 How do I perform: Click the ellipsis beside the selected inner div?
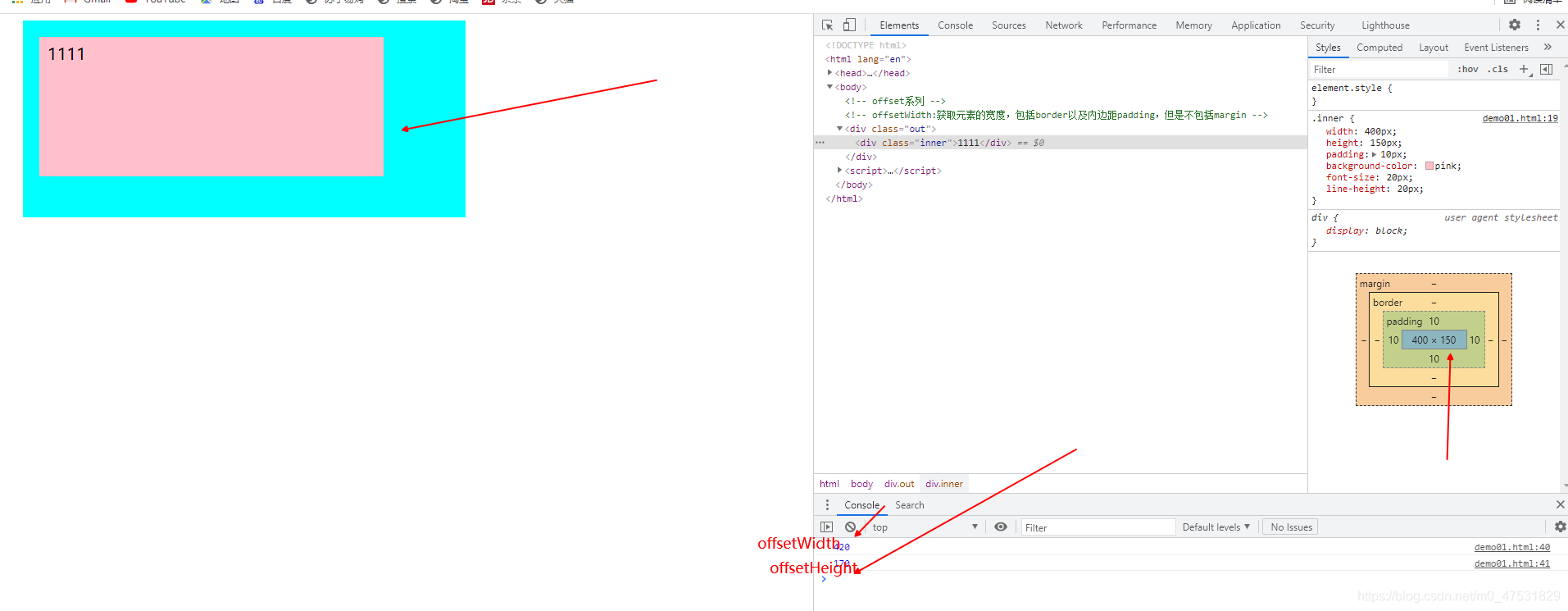pyautogui.click(x=820, y=143)
